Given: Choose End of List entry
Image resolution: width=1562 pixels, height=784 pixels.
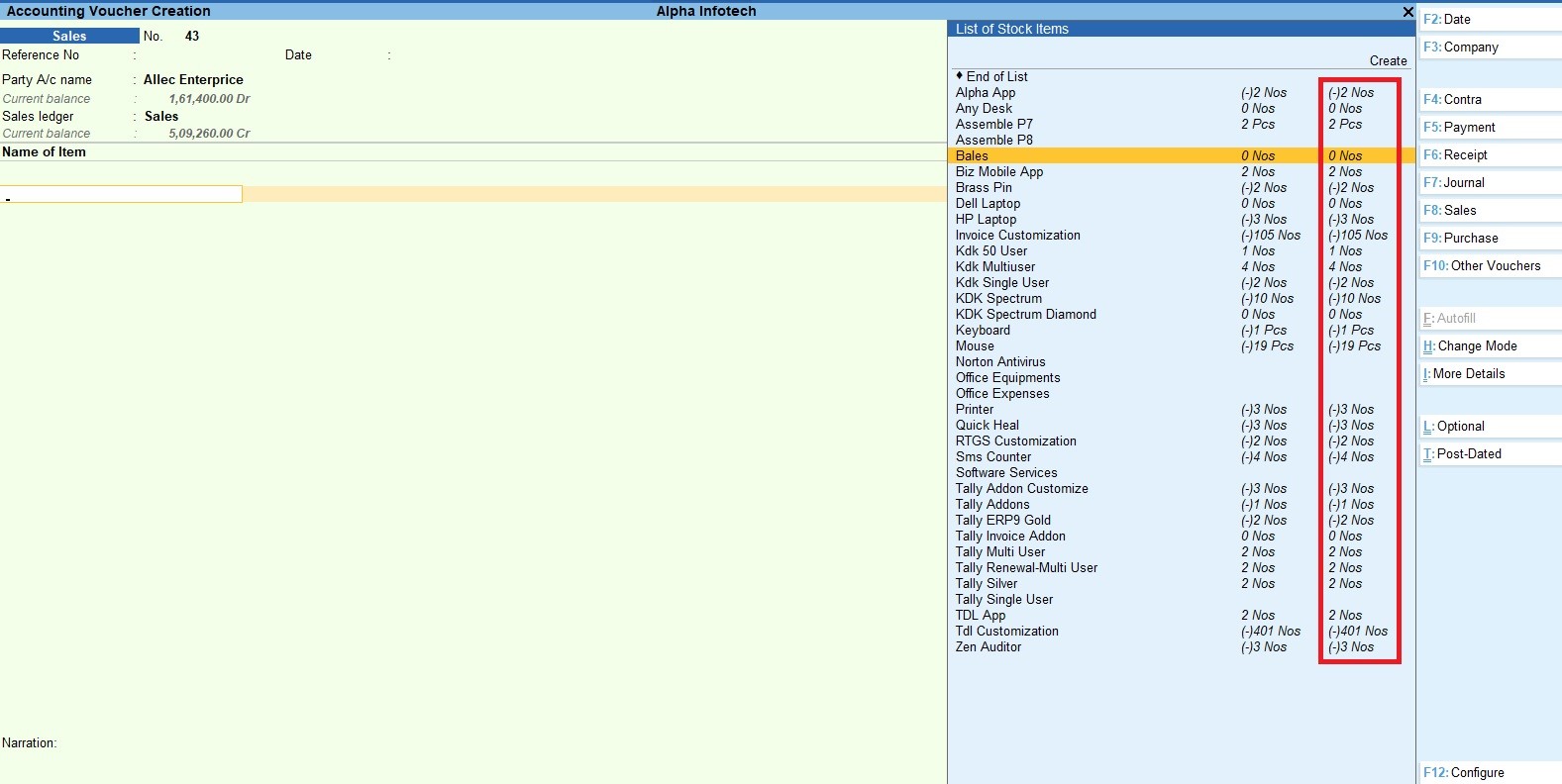Looking at the screenshot, I should click(x=996, y=76).
